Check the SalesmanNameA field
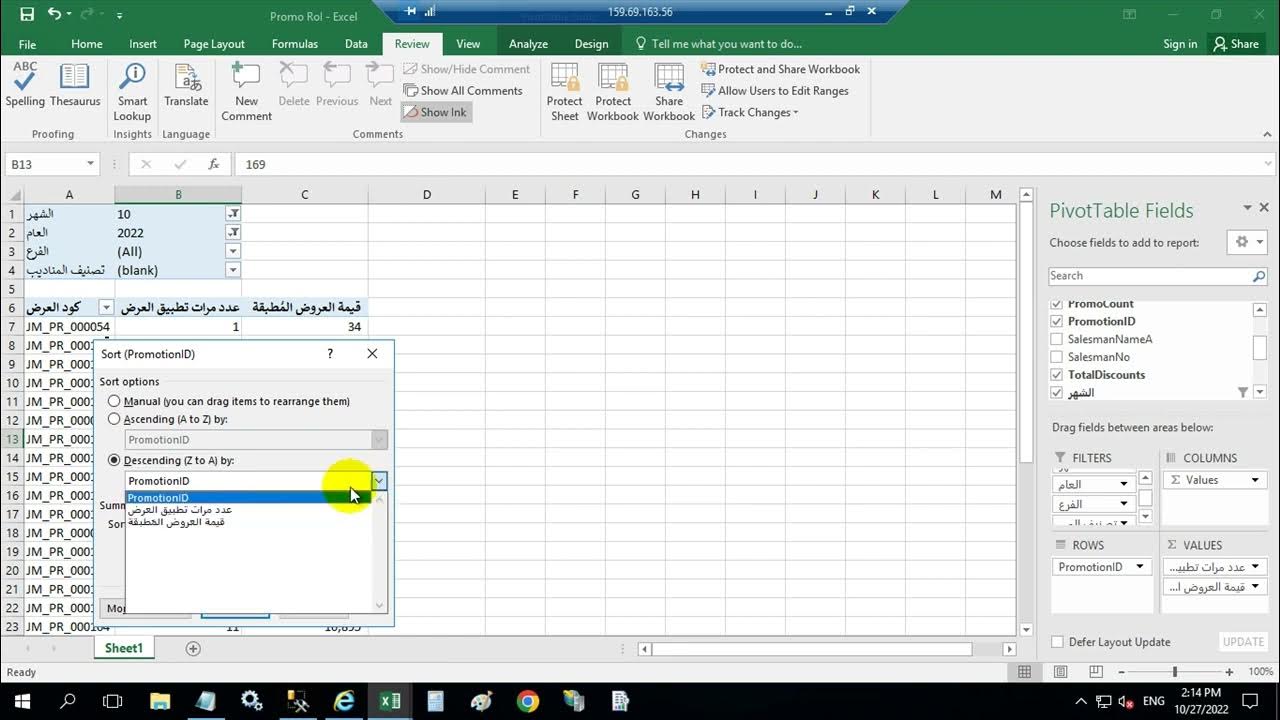1280x720 pixels. 1057,339
